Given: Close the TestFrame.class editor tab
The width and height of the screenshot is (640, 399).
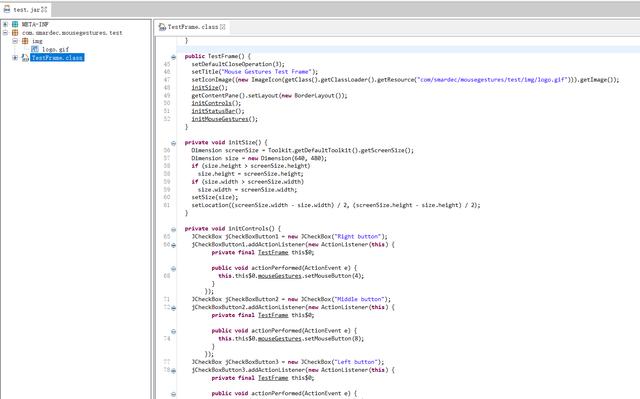Looking at the screenshot, I should pos(222,27).
